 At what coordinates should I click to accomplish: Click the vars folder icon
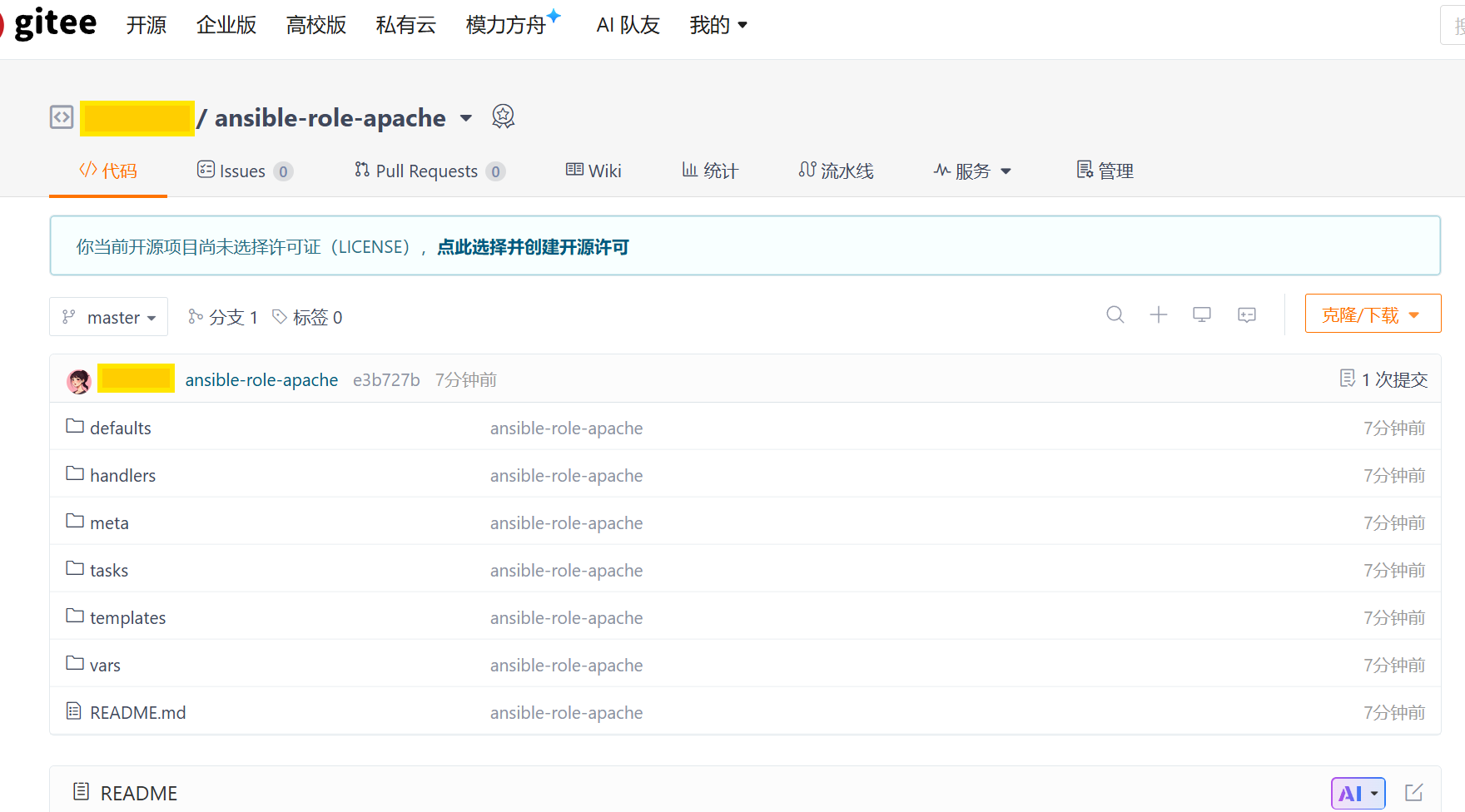tap(75, 664)
